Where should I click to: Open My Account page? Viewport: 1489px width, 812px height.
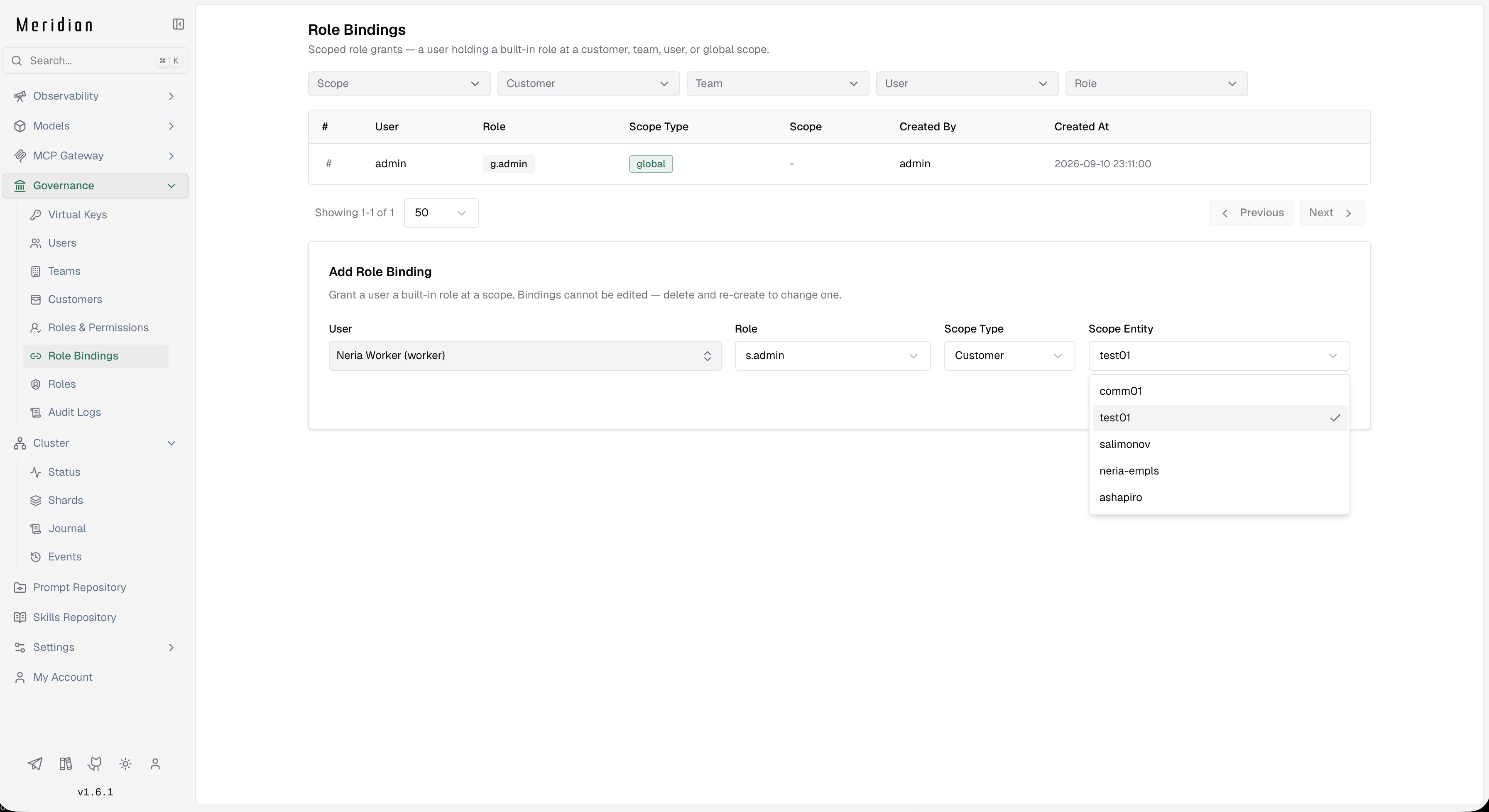tap(96, 677)
